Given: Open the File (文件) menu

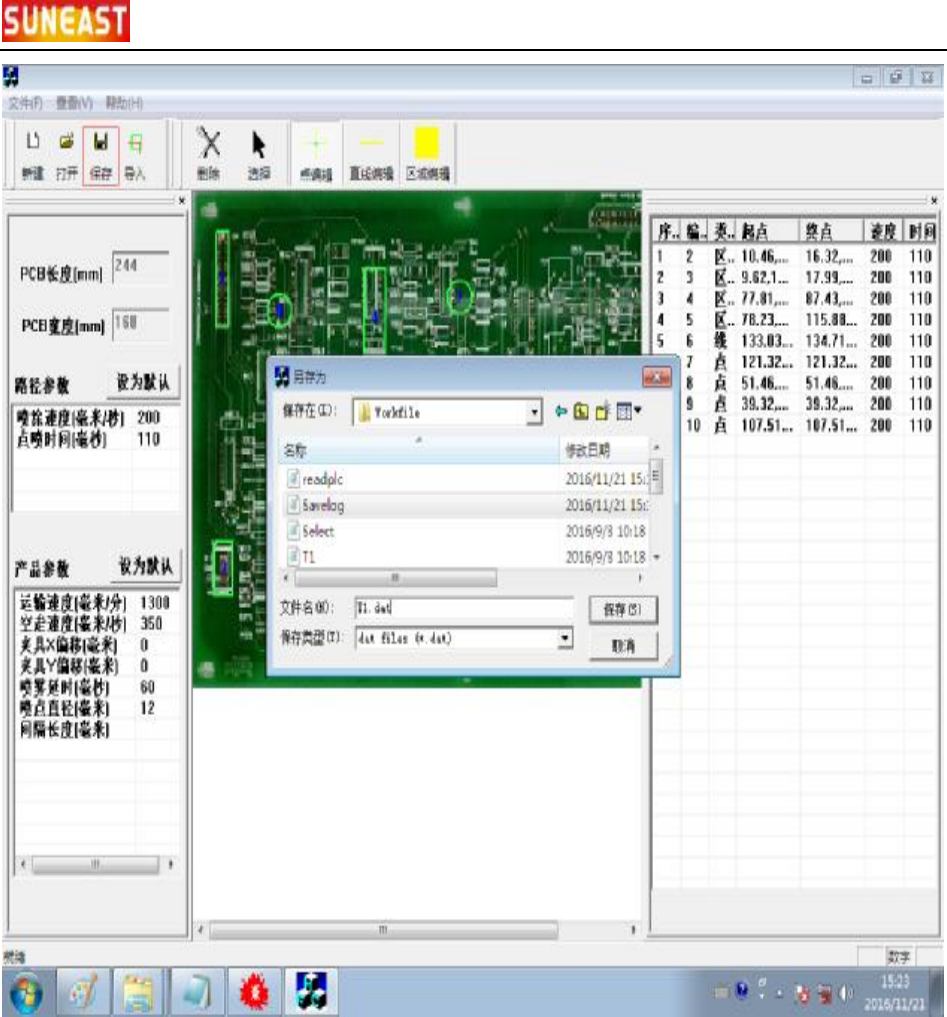Looking at the screenshot, I should pos(26,103).
